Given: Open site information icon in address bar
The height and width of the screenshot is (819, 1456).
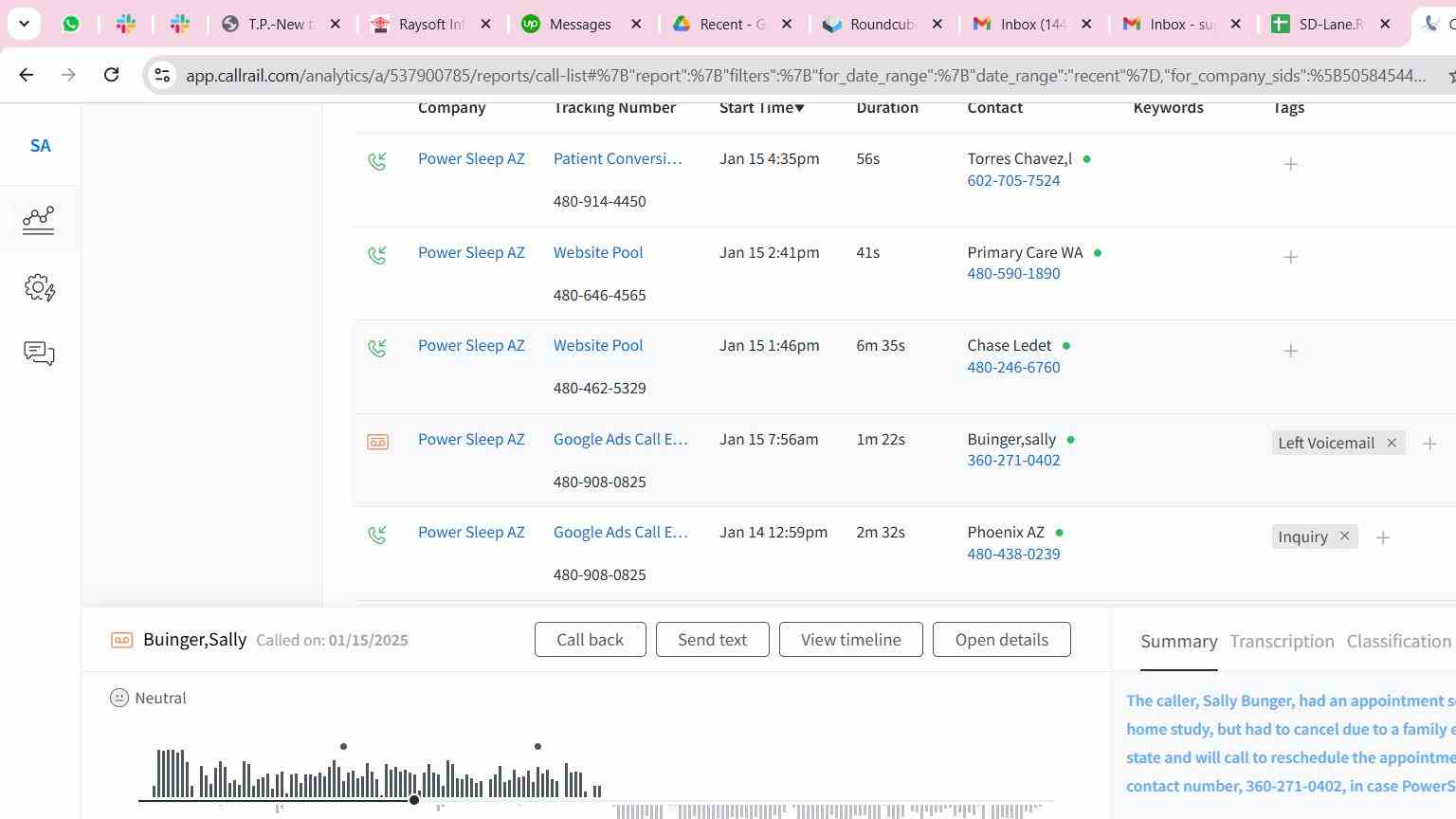Looking at the screenshot, I should click(x=162, y=75).
